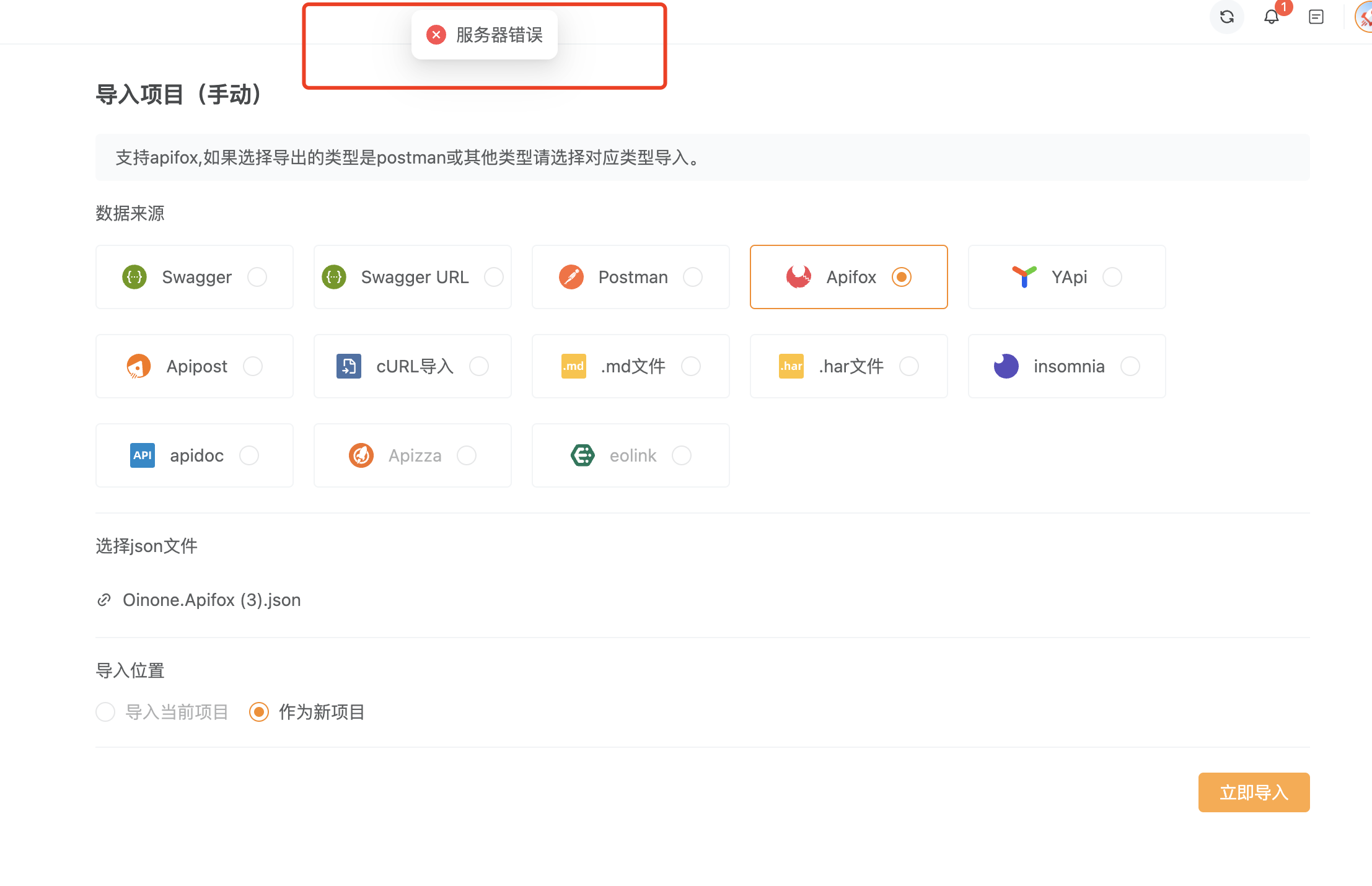Image resolution: width=1372 pixels, height=886 pixels.
Task: Select the Apizza radio button
Action: point(467,455)
